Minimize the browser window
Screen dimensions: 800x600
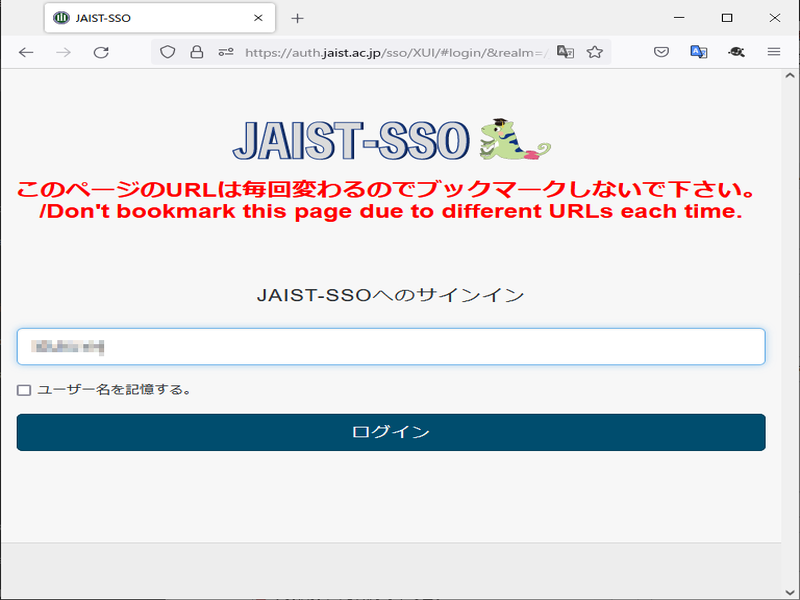pyautogui.click(x=679, y=18)
